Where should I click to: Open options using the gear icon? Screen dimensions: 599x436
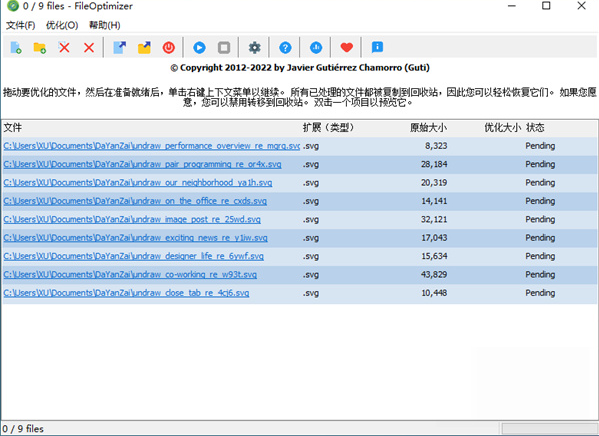254,47
